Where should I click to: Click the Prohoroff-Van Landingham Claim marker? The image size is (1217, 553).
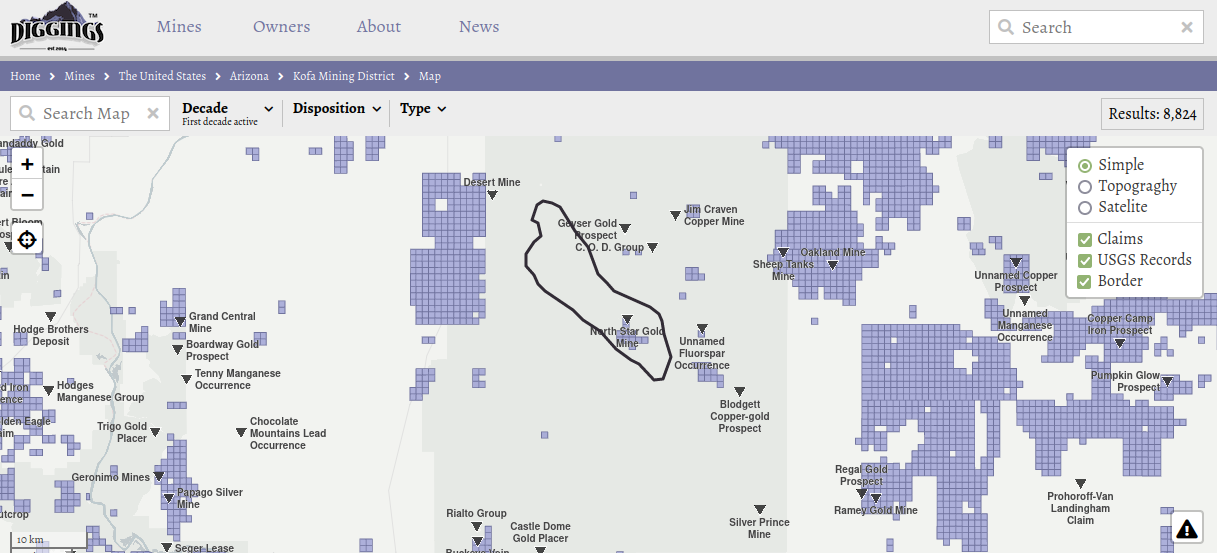pyautogui.click(x=1080, y=484)
